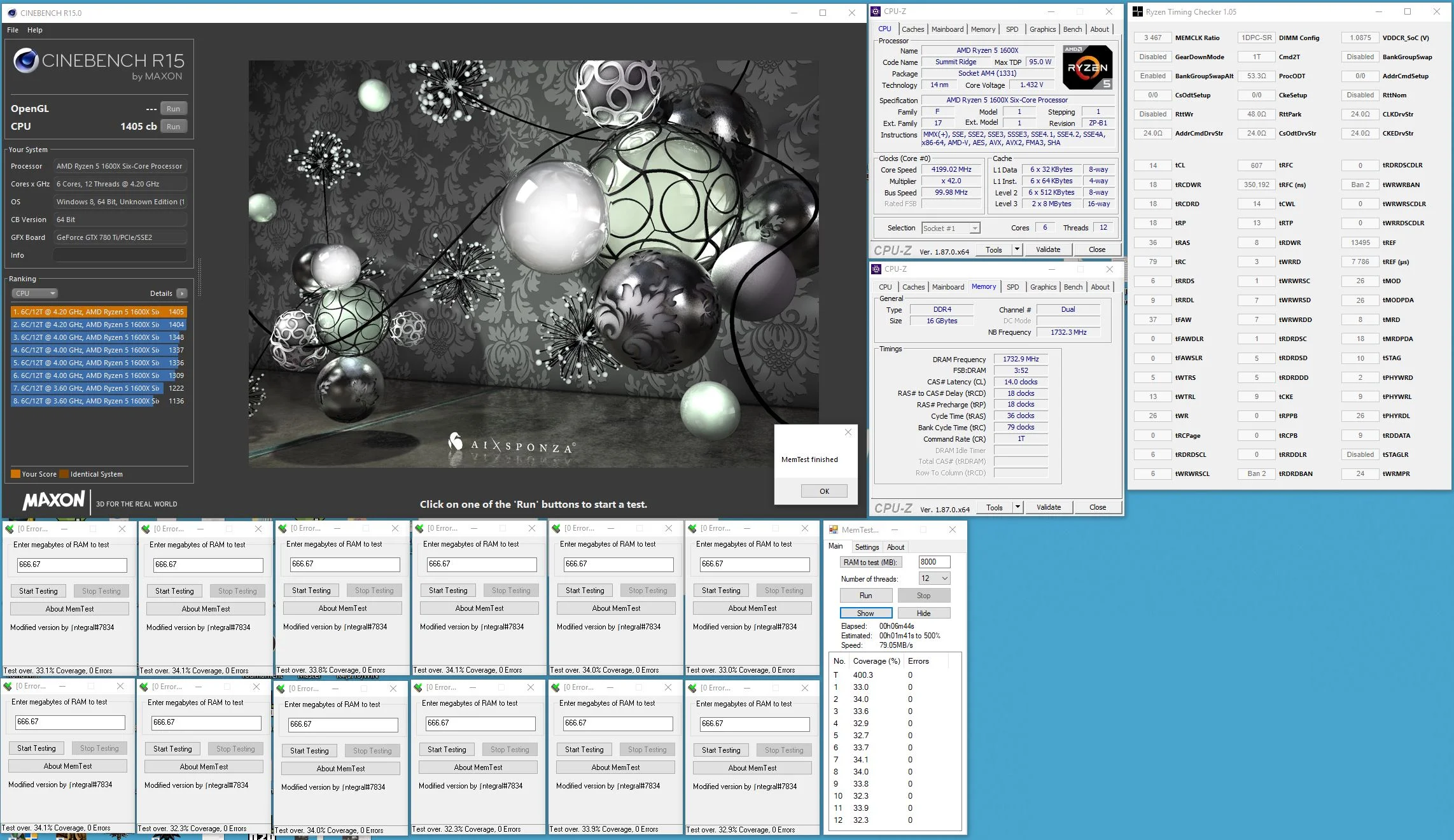Click the AMD Ryzen 5 logo in CPU-Z
Viewport: 1454px width, 840px height.
pyautogui.click(x=1087, y=67)
